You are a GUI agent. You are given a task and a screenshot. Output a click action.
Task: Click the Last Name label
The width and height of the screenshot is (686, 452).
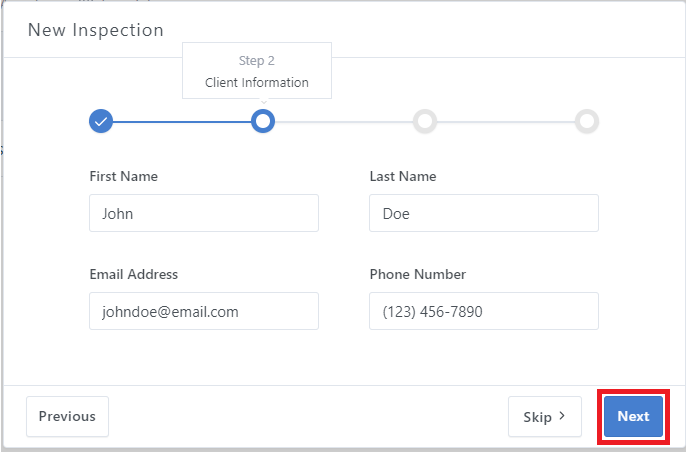[x=403, y=176]
